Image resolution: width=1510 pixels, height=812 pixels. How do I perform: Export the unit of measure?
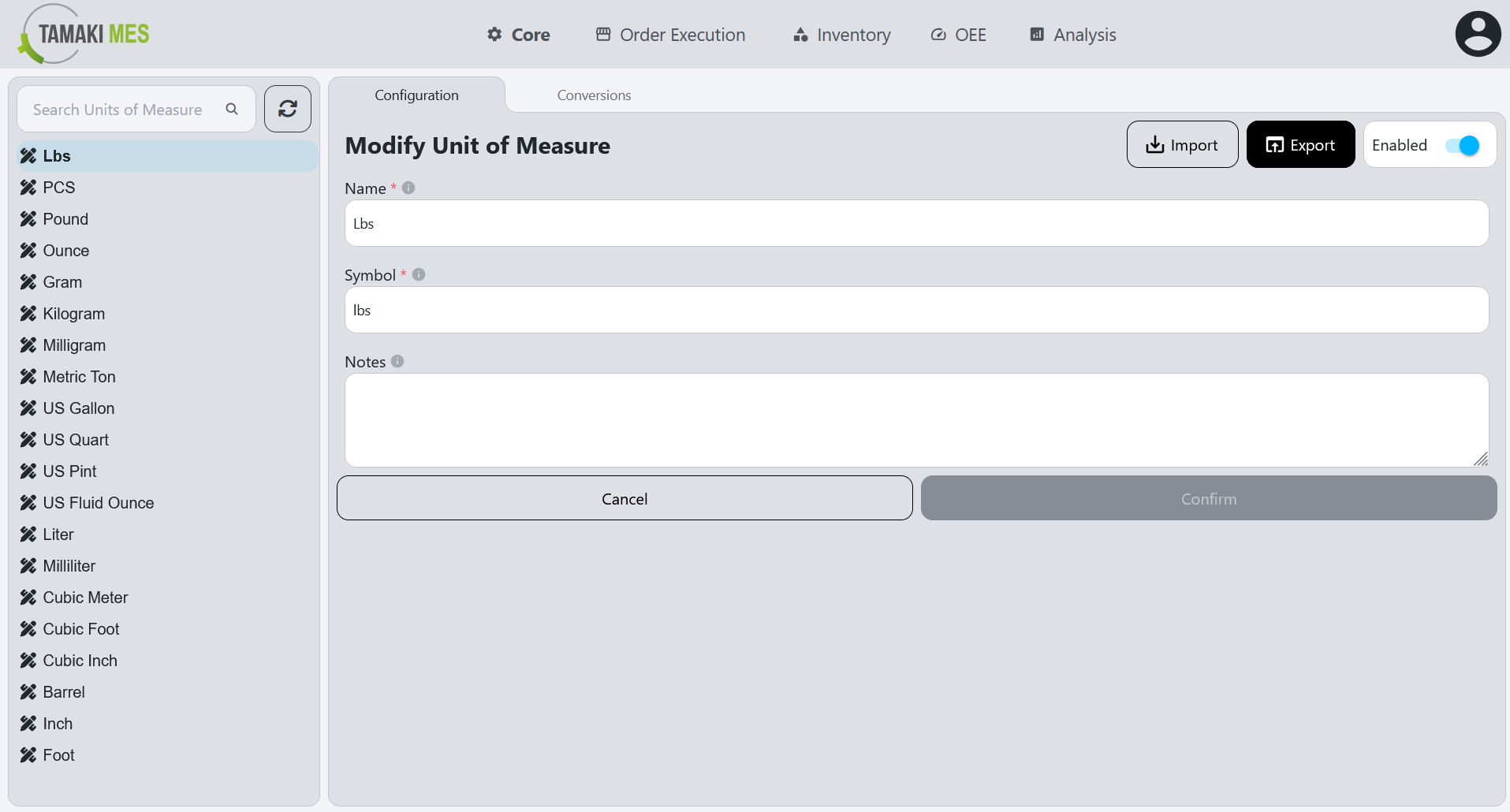tap(1299, 144)
